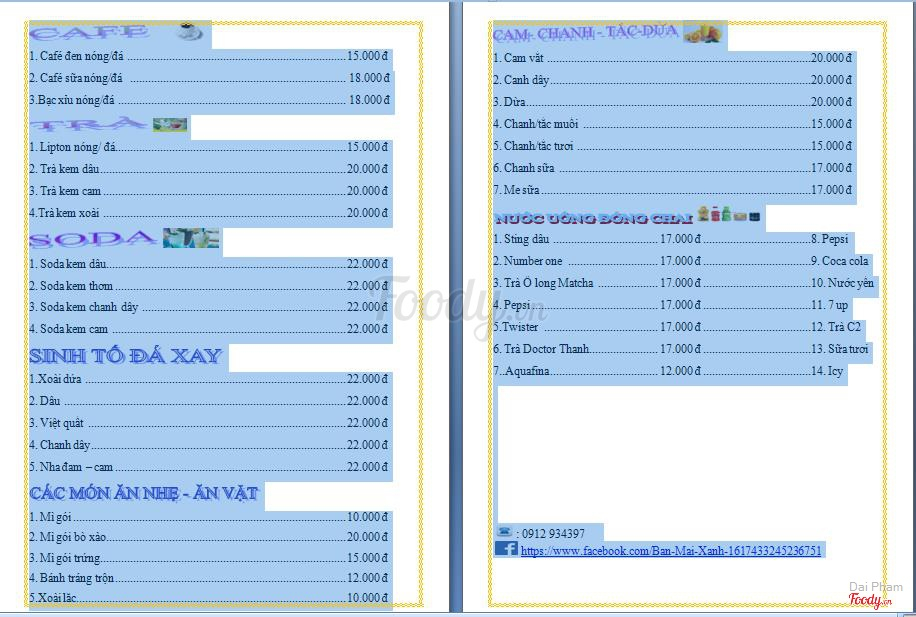Image resolution: width=916 pixels, height=617 pixels.
Task: Click the bottled drinks icons beside NƯỚC UỐNG ĐÓNG CHAI
Action: point(729,214)
